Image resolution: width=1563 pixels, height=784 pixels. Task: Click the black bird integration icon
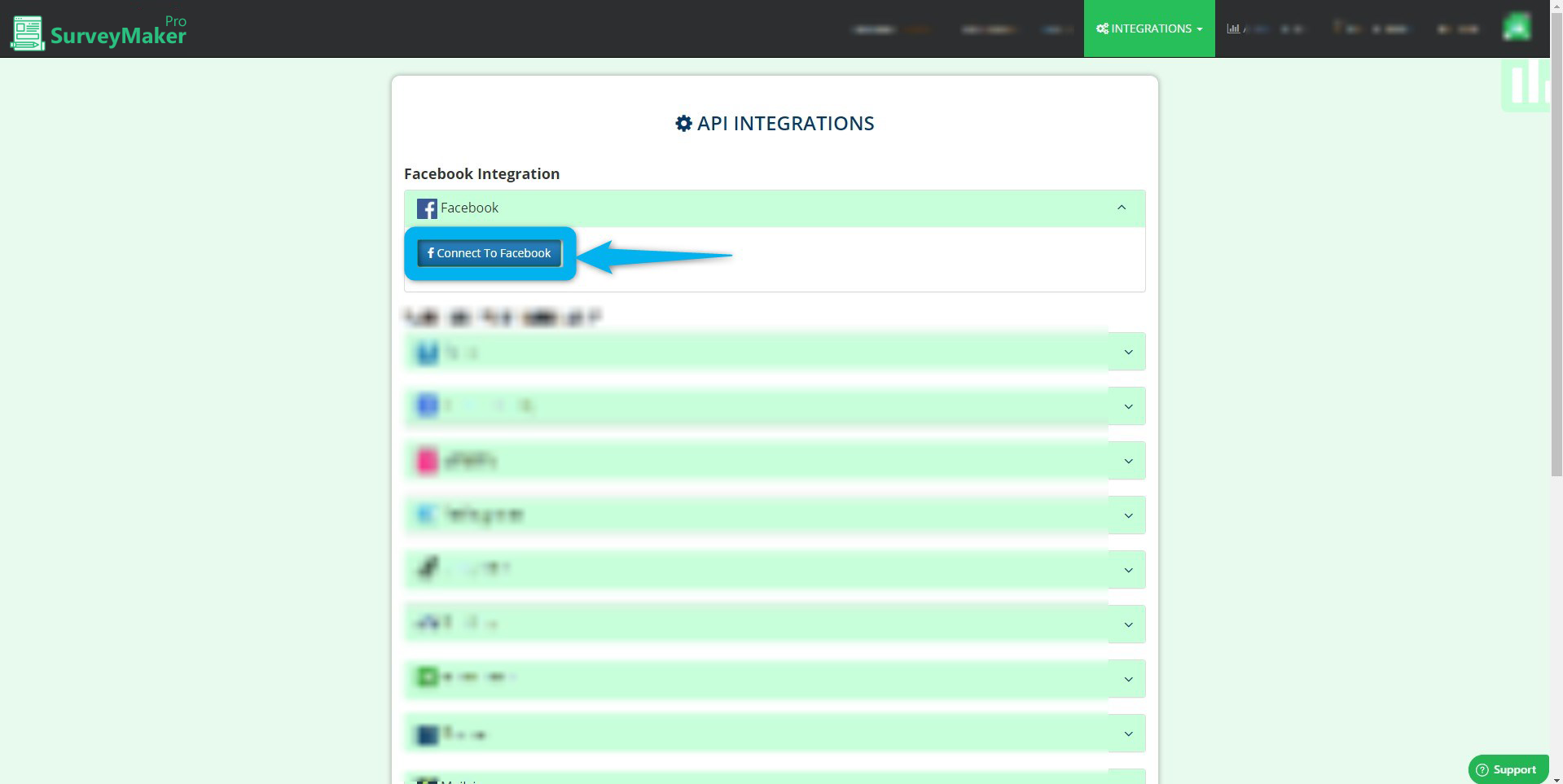point(427,569)
